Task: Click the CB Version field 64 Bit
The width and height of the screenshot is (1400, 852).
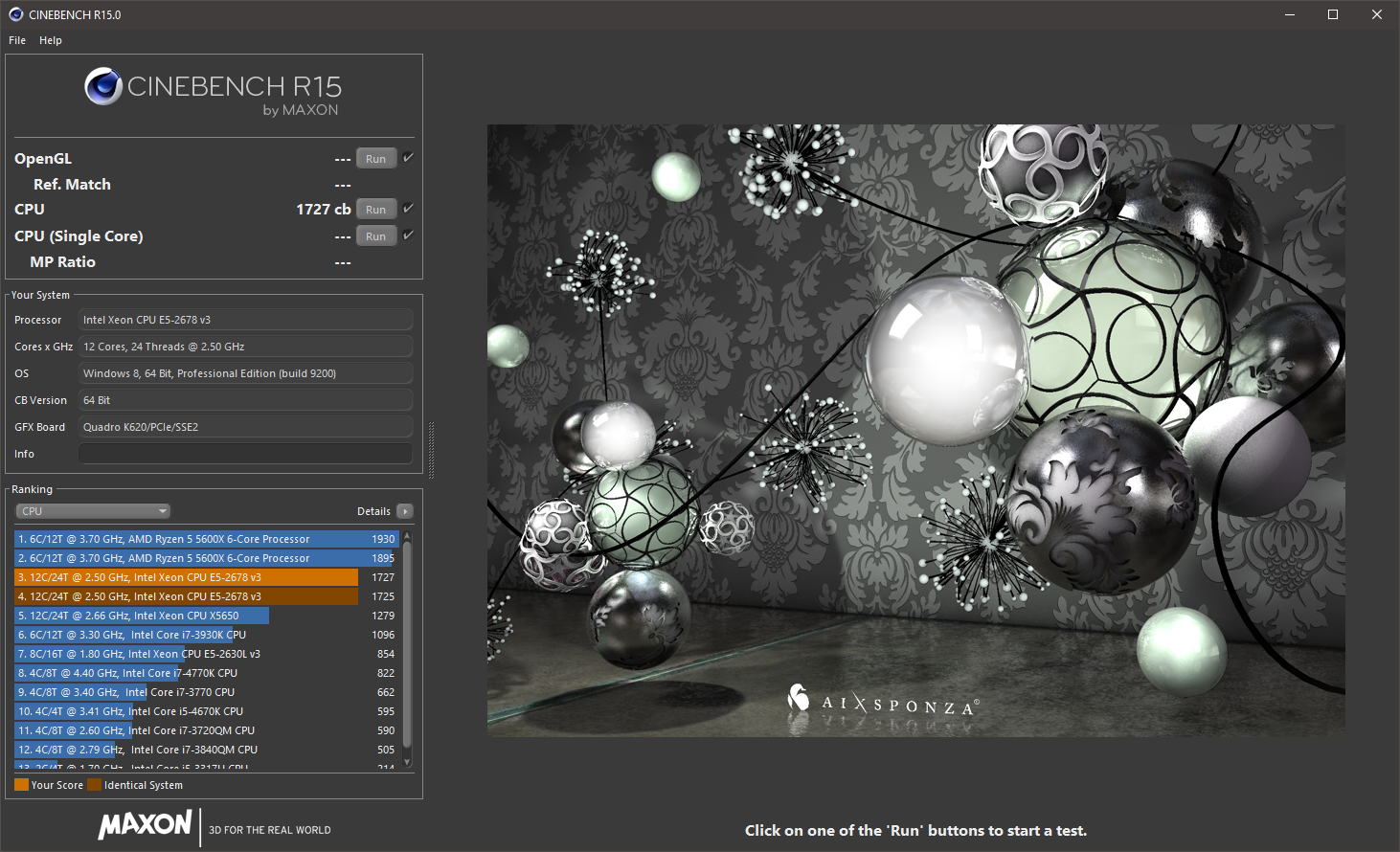Action: (245, 400)
